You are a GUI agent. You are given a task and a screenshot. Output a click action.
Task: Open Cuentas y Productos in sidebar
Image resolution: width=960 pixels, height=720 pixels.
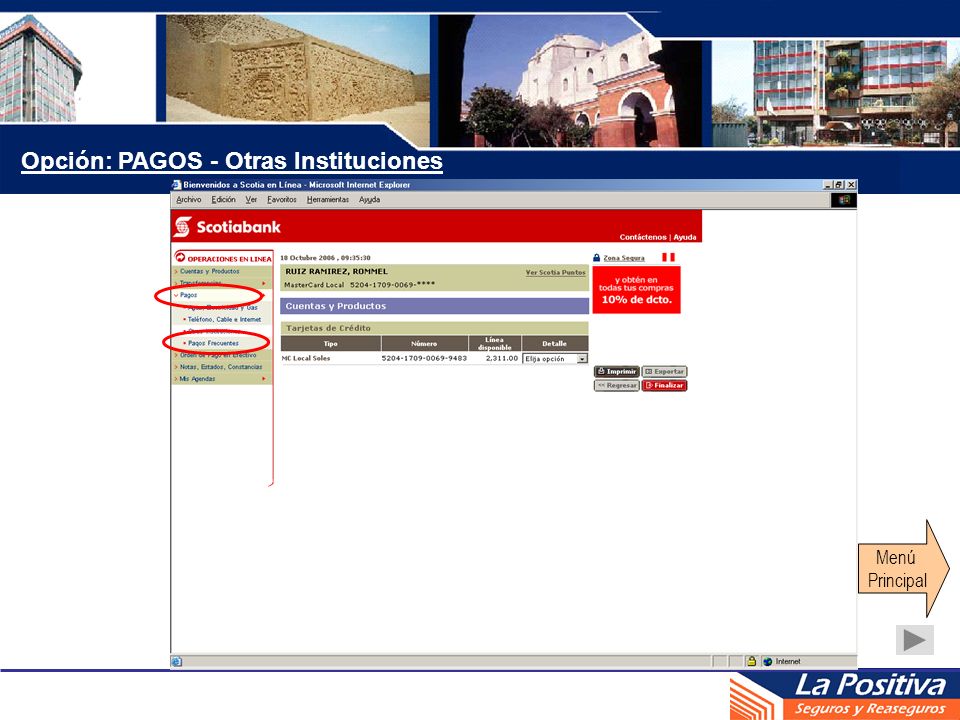(x=209, y=271)
